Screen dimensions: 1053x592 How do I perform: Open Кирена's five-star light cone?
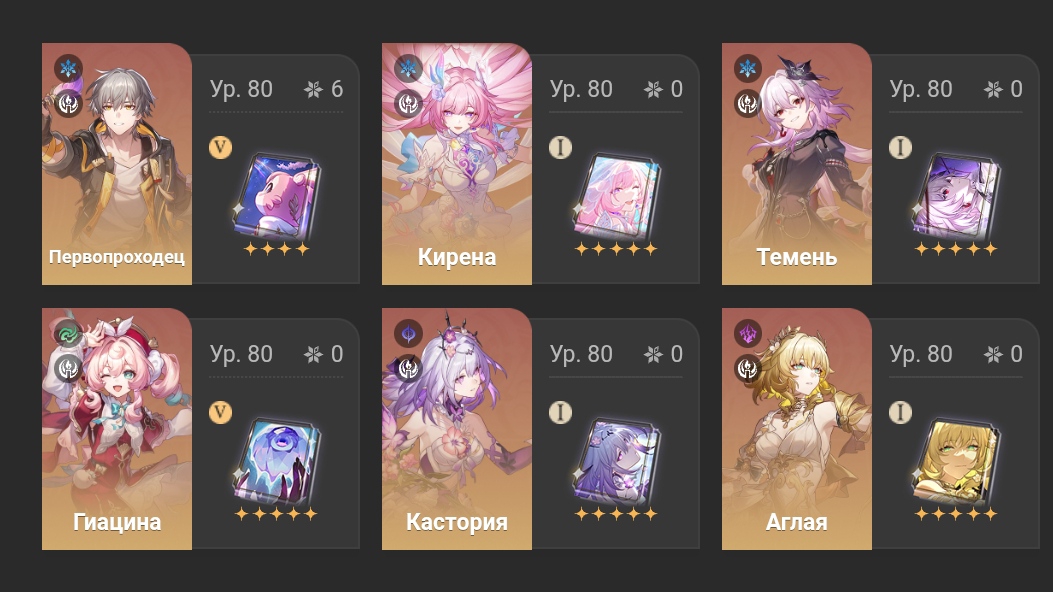pos(616,196)
